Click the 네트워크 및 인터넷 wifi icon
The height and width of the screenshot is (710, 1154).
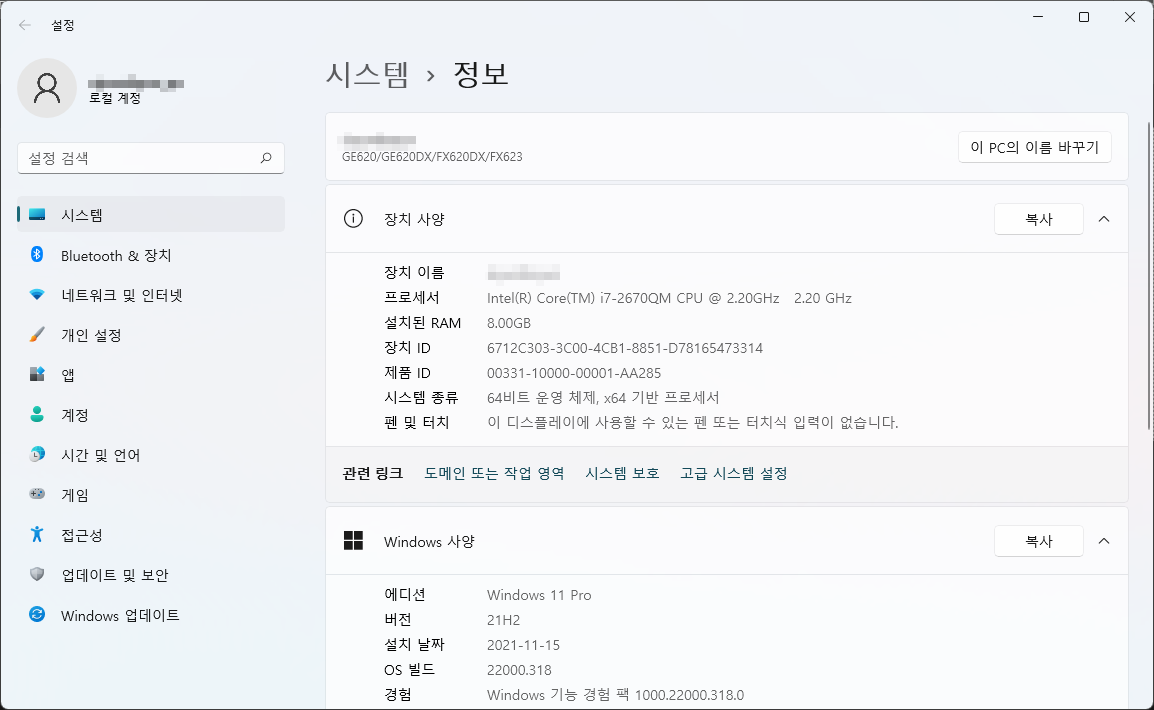tap(37, 295)
